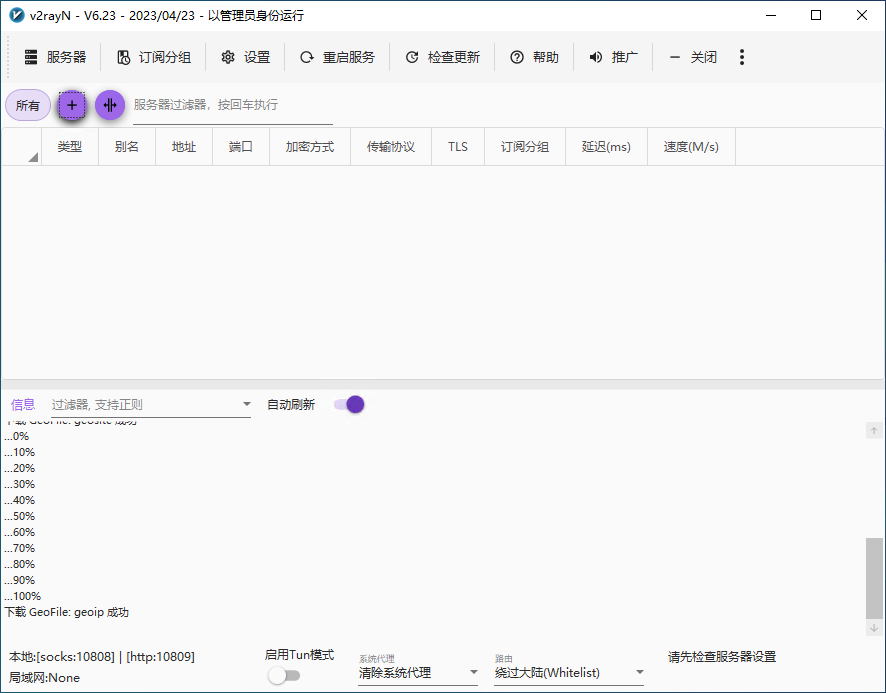Click log line '下载 GeoFile: geoip 成功'
This screenshot has width=886, height=693.
coord(67,612)
